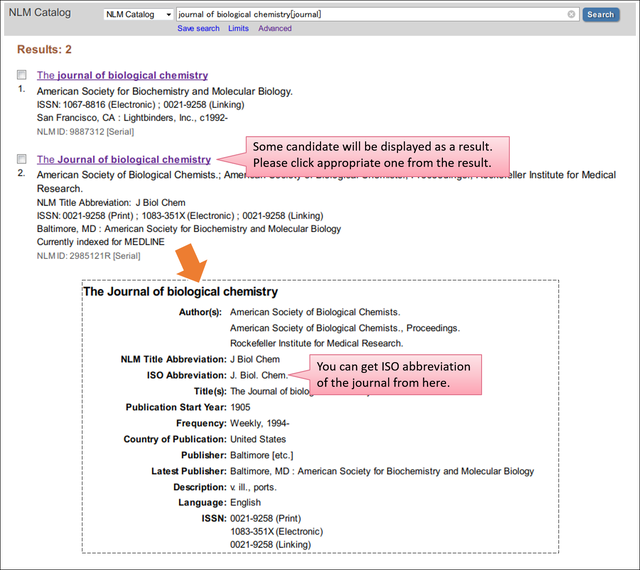Select ISSN '1083-351X (Electronic)' in detail panel

point(277,532)
